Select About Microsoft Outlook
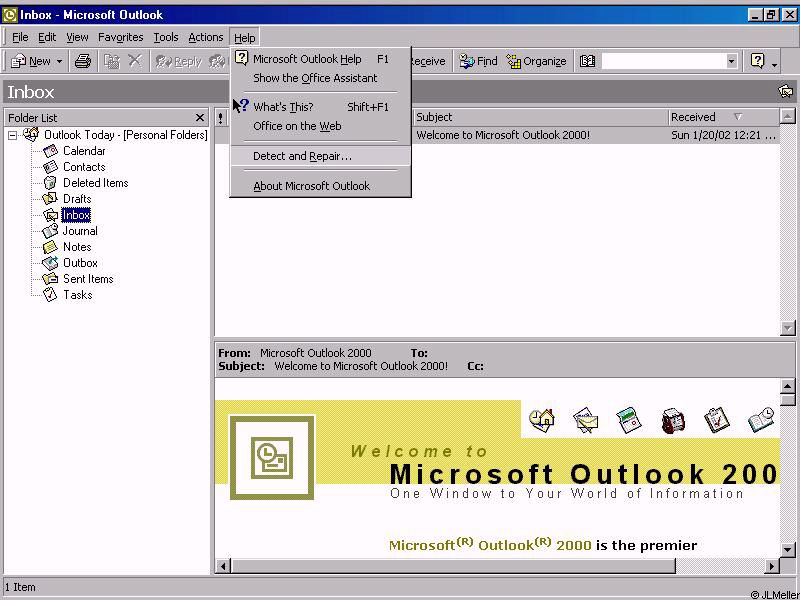Image resolution: width=800 pixels, height=600 pixels. 320,186
